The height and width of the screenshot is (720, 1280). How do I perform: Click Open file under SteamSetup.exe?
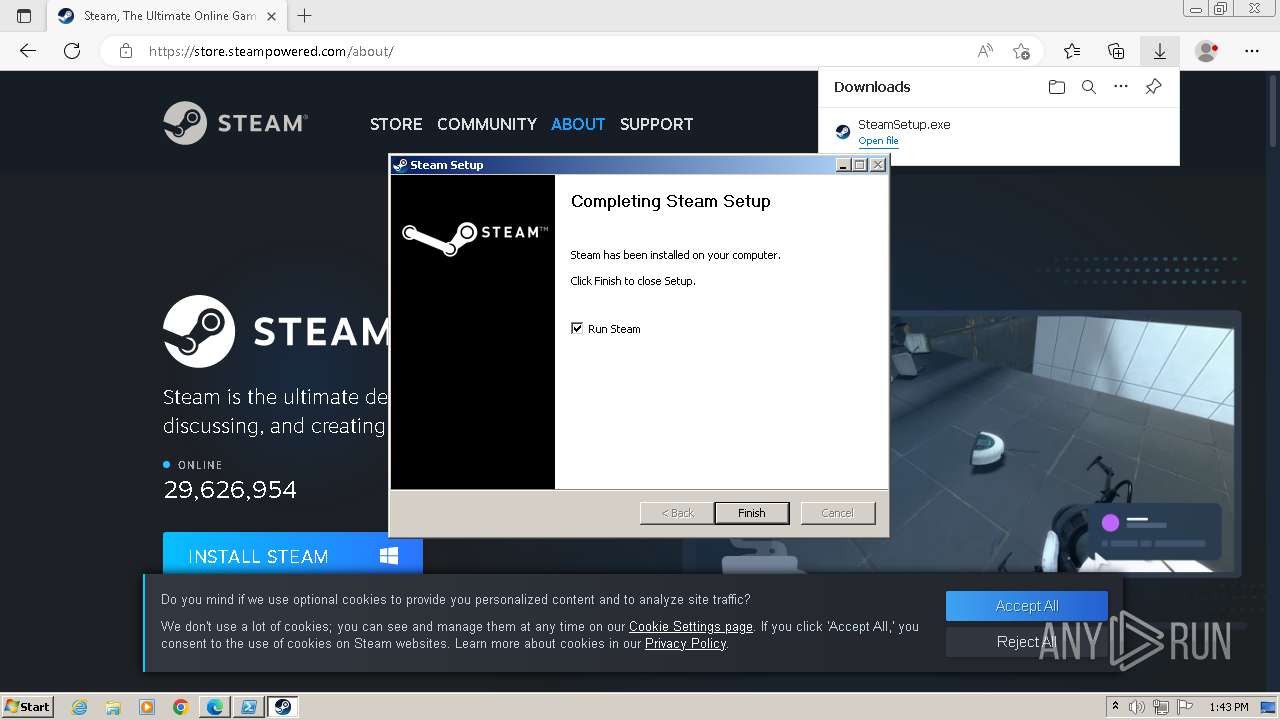(878, 141)
